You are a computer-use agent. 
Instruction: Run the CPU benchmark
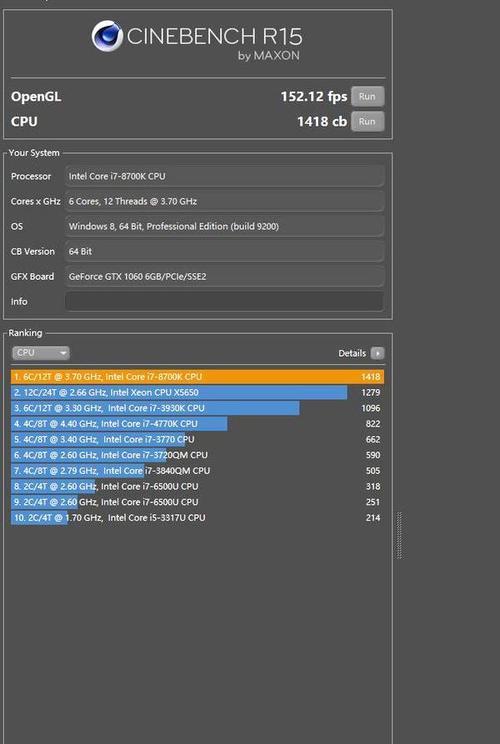[x=368, y=121]
